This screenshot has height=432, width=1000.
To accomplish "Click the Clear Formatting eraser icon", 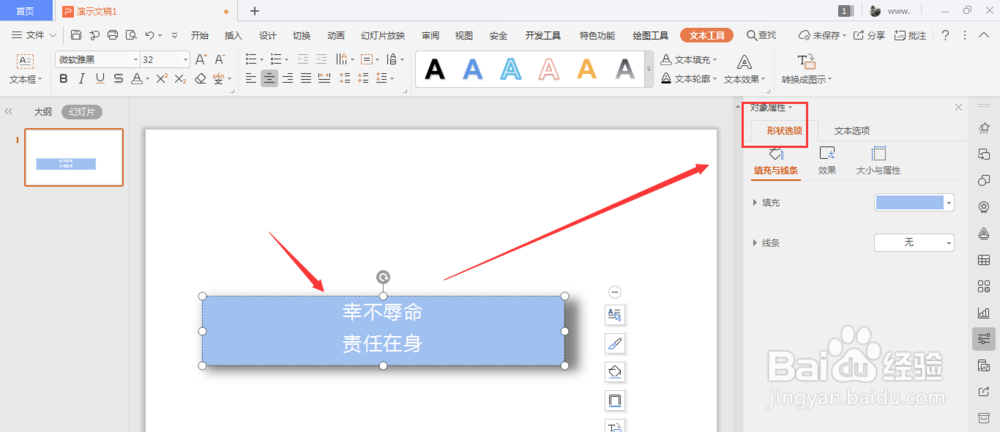I will tap(200, 78).
